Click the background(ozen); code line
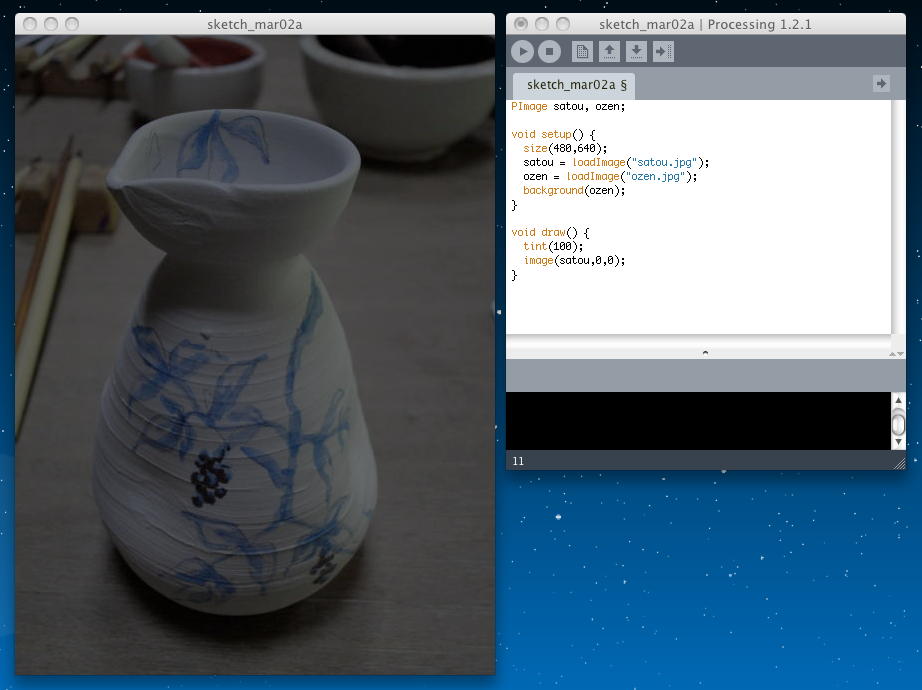The height and width of the screenshot is (690, 922). coord(574,191)
